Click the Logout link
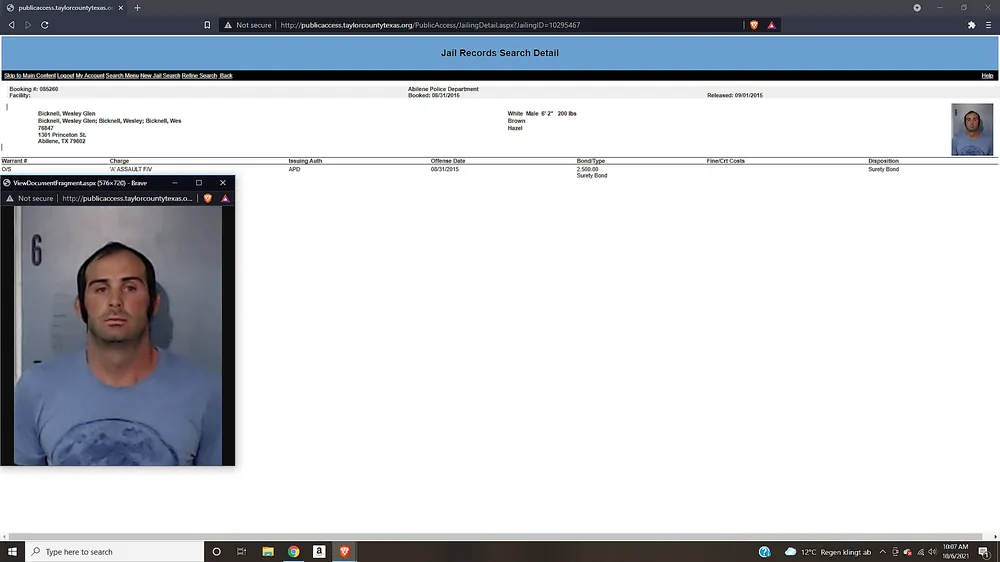 tap(65, 76)
